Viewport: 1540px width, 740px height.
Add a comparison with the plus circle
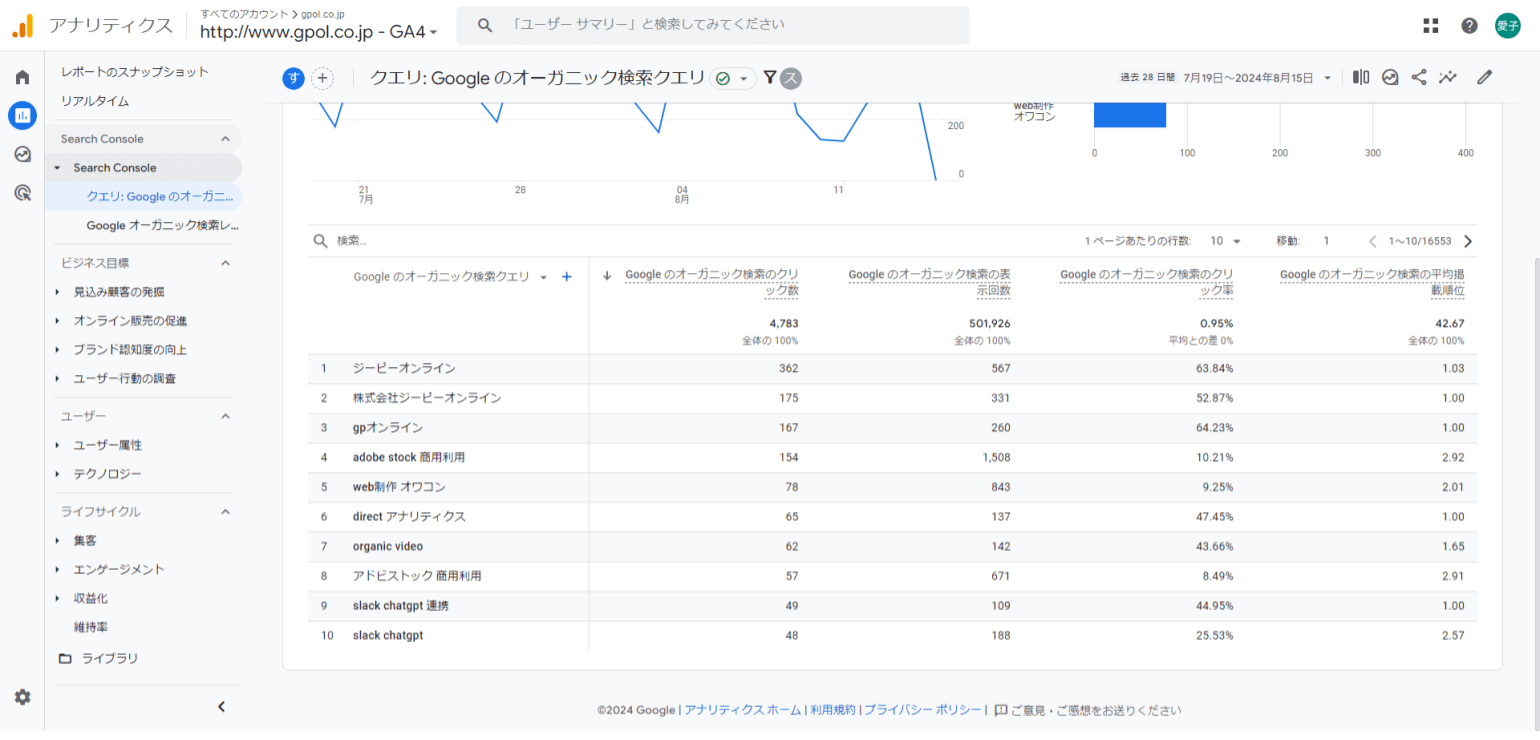point(322,79)
